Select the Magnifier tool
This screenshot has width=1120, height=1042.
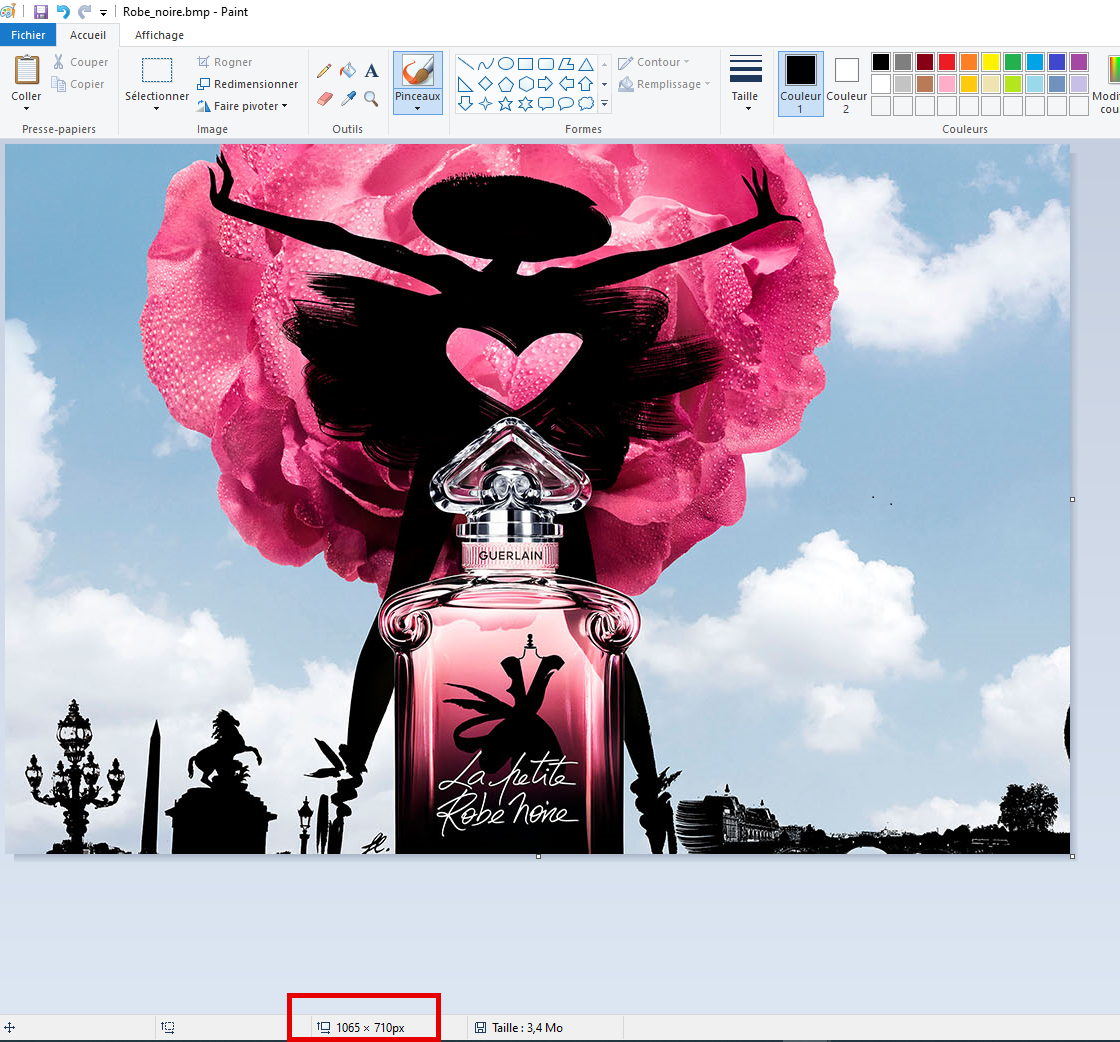(371, 98)
